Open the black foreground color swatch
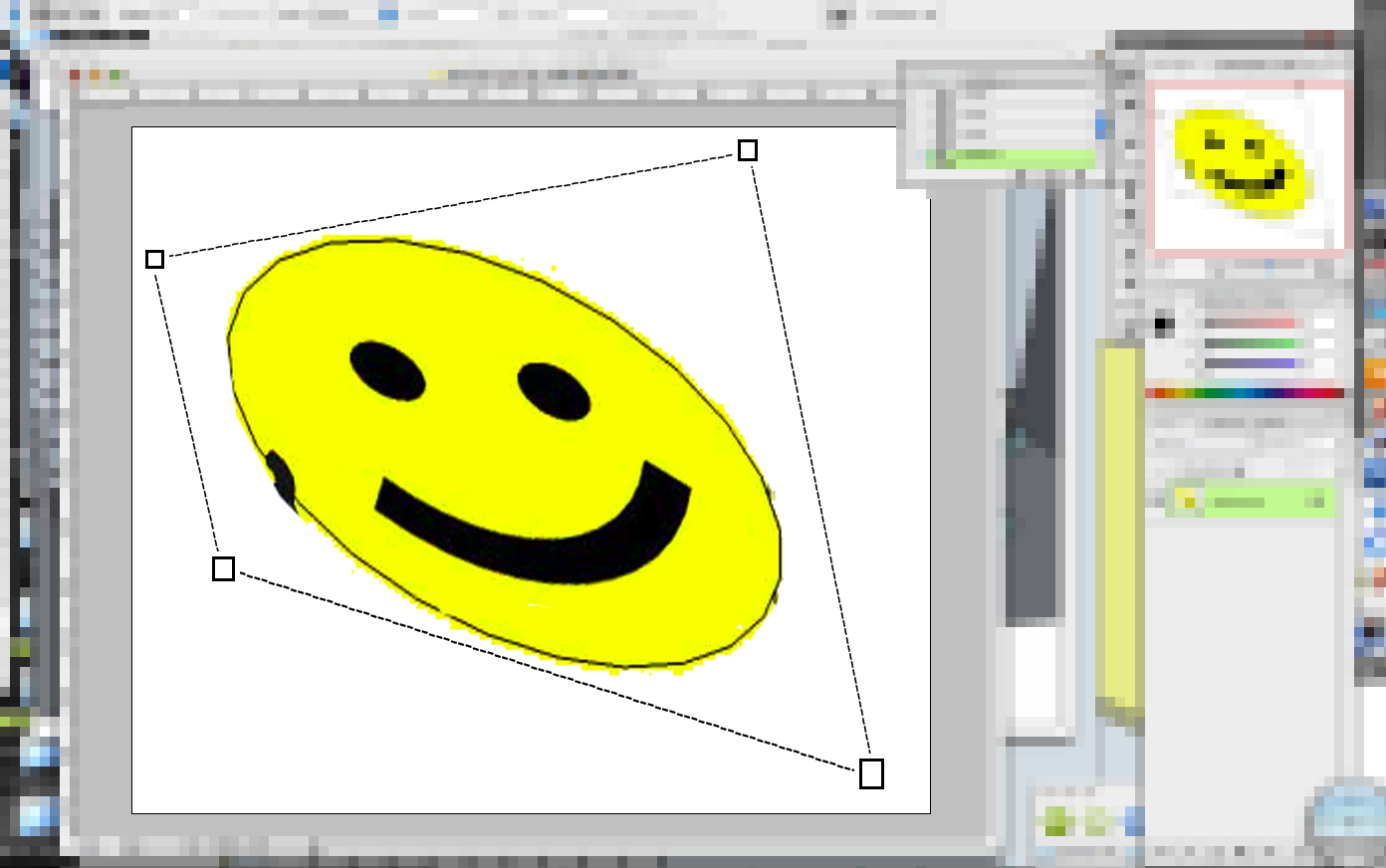The height and width of the screenshot is (868, 1386). 1162,324
